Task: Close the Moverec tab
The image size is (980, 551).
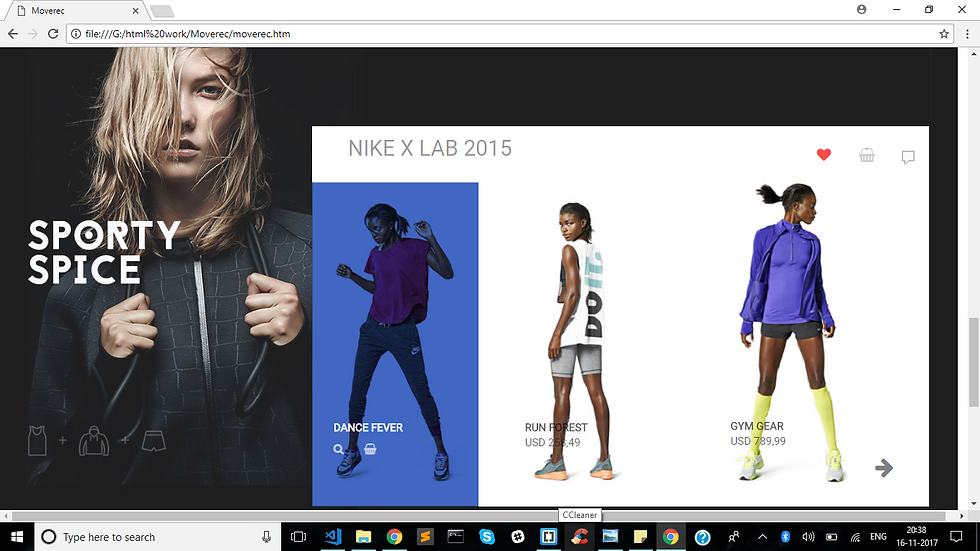Action: coord(135,11)
